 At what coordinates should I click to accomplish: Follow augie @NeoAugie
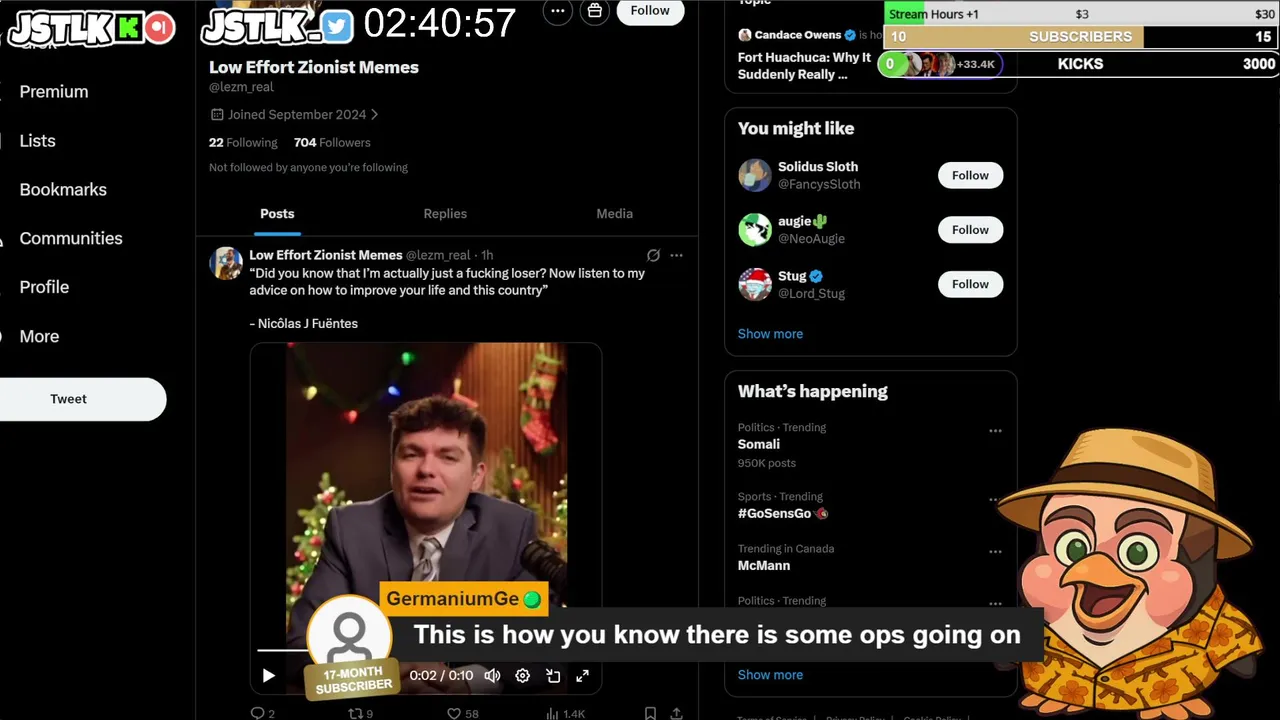click(x=970, y=229)
